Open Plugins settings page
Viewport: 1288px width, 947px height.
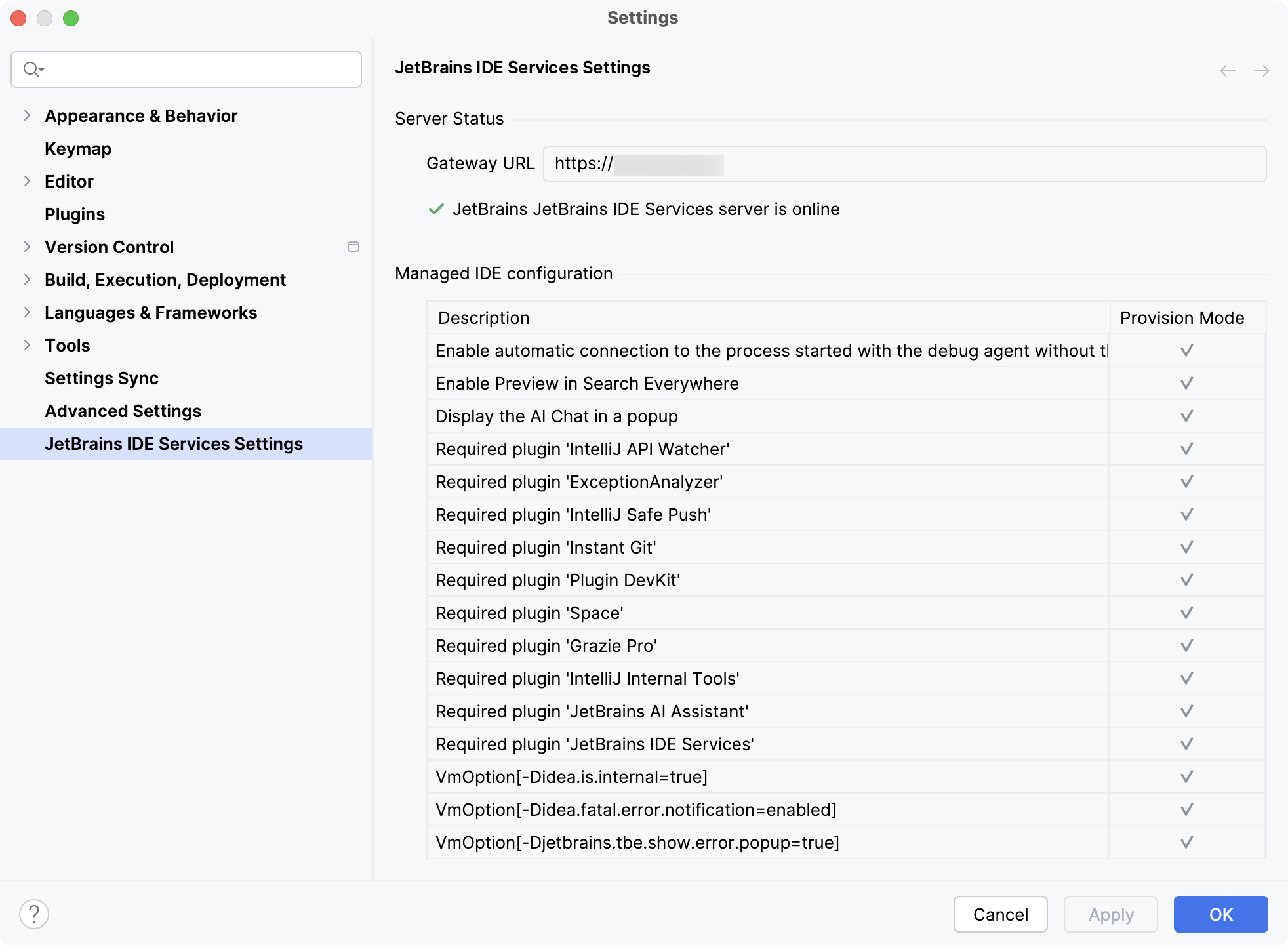click(x=75, y=214)
